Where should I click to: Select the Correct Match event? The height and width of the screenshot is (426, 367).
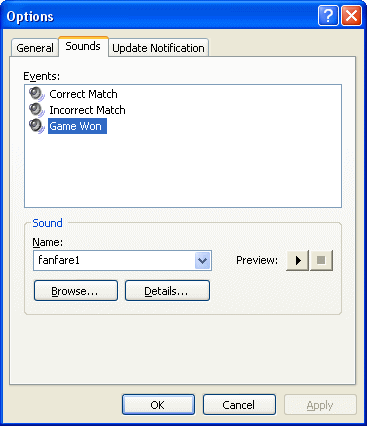point(83,94)
